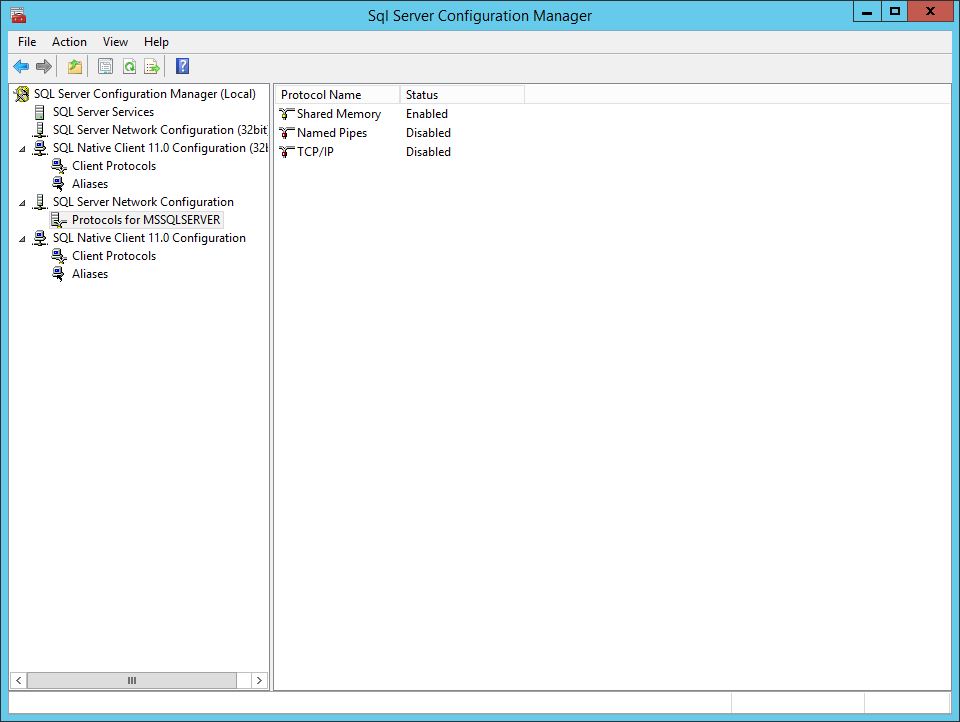Collapse the non-32bit SQL Server Network Configuration node
This screenshot has width=960, height=722.
[x=23, y=203]
